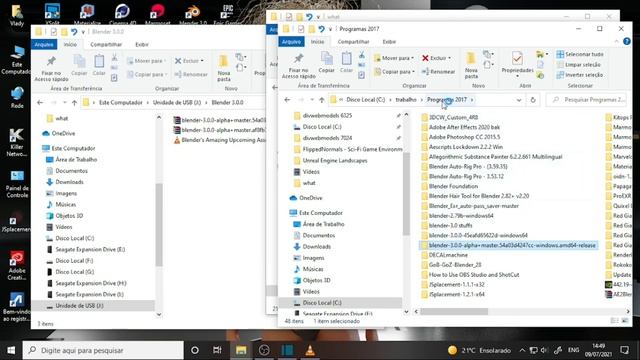Click Fixar no Acesso rápido in Programas 2017 window
Screen dimensions: 640x360
tap(298, 65)
